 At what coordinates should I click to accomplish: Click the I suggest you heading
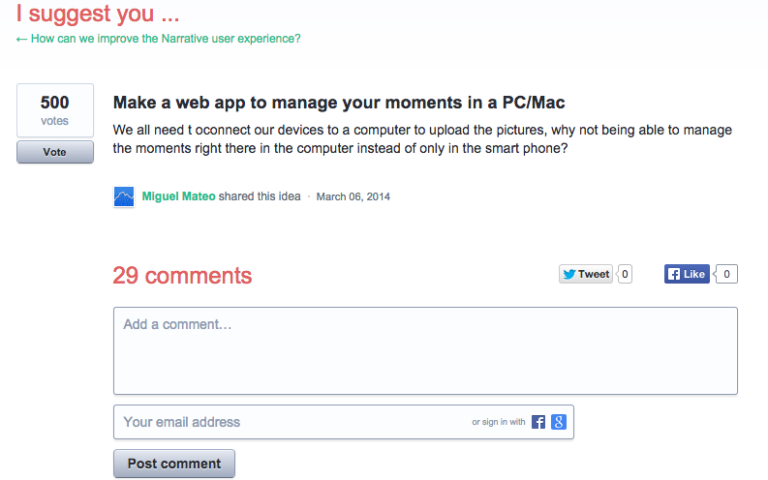click(98, 13)
